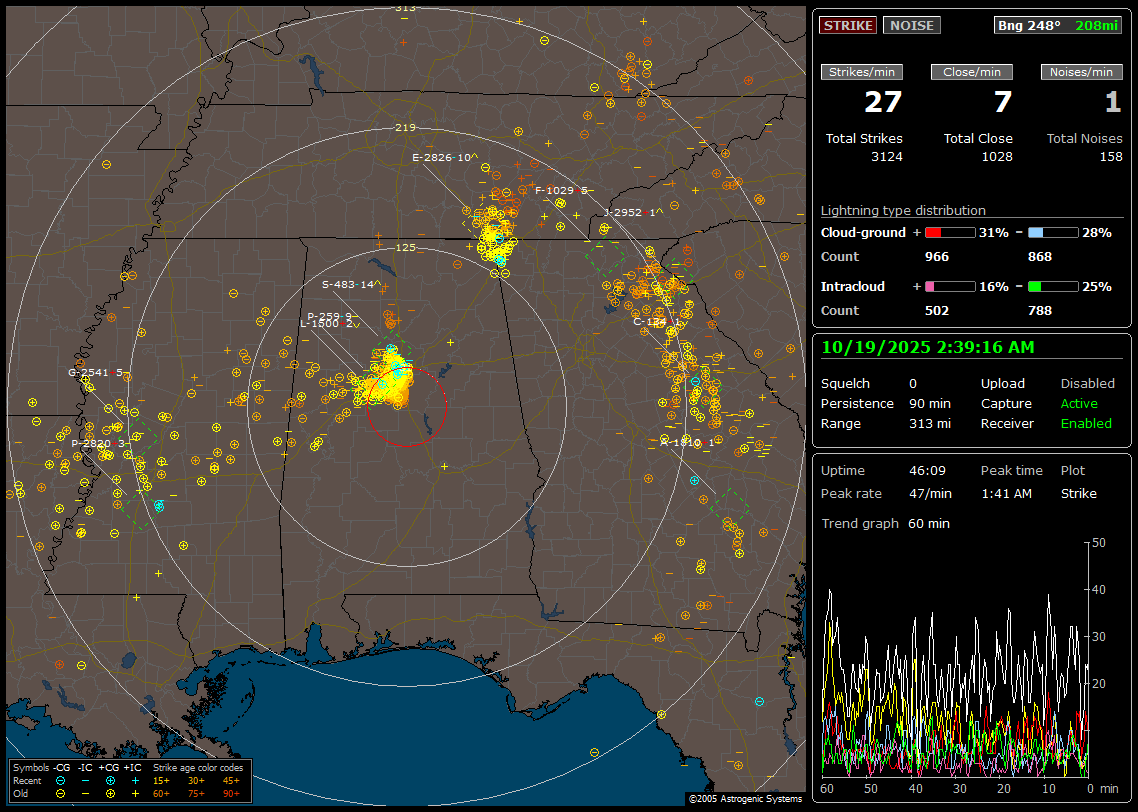Click the Strikes/min header button

tap(862, 72)
